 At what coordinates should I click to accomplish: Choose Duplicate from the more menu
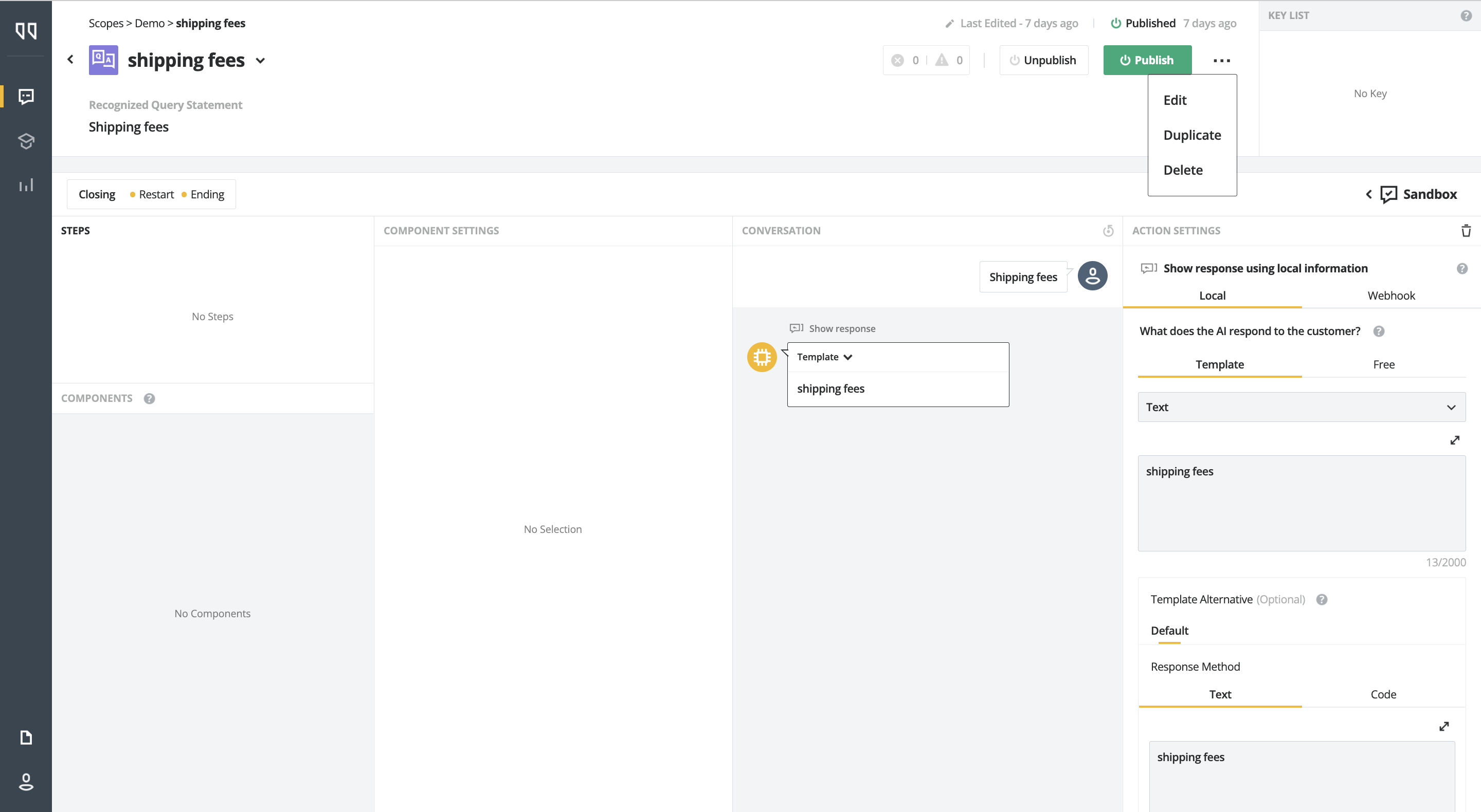[x=1192, y=135]
